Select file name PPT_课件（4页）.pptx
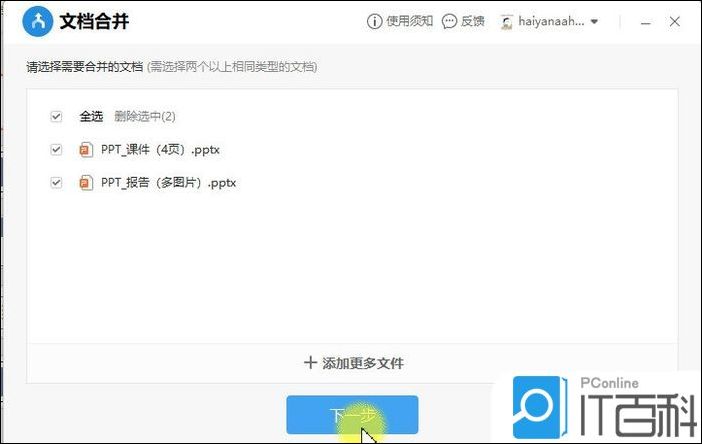702x444 pixels. tap(160, 149)
